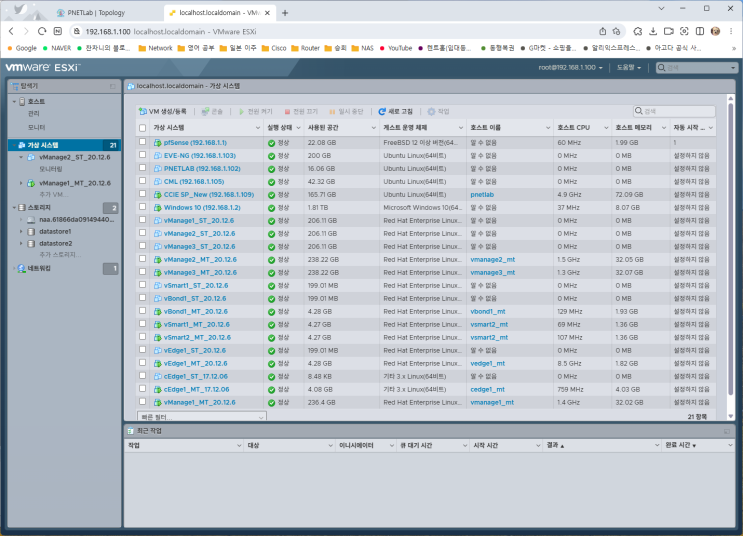Click datastore2 storage icon

click(31, 244)
